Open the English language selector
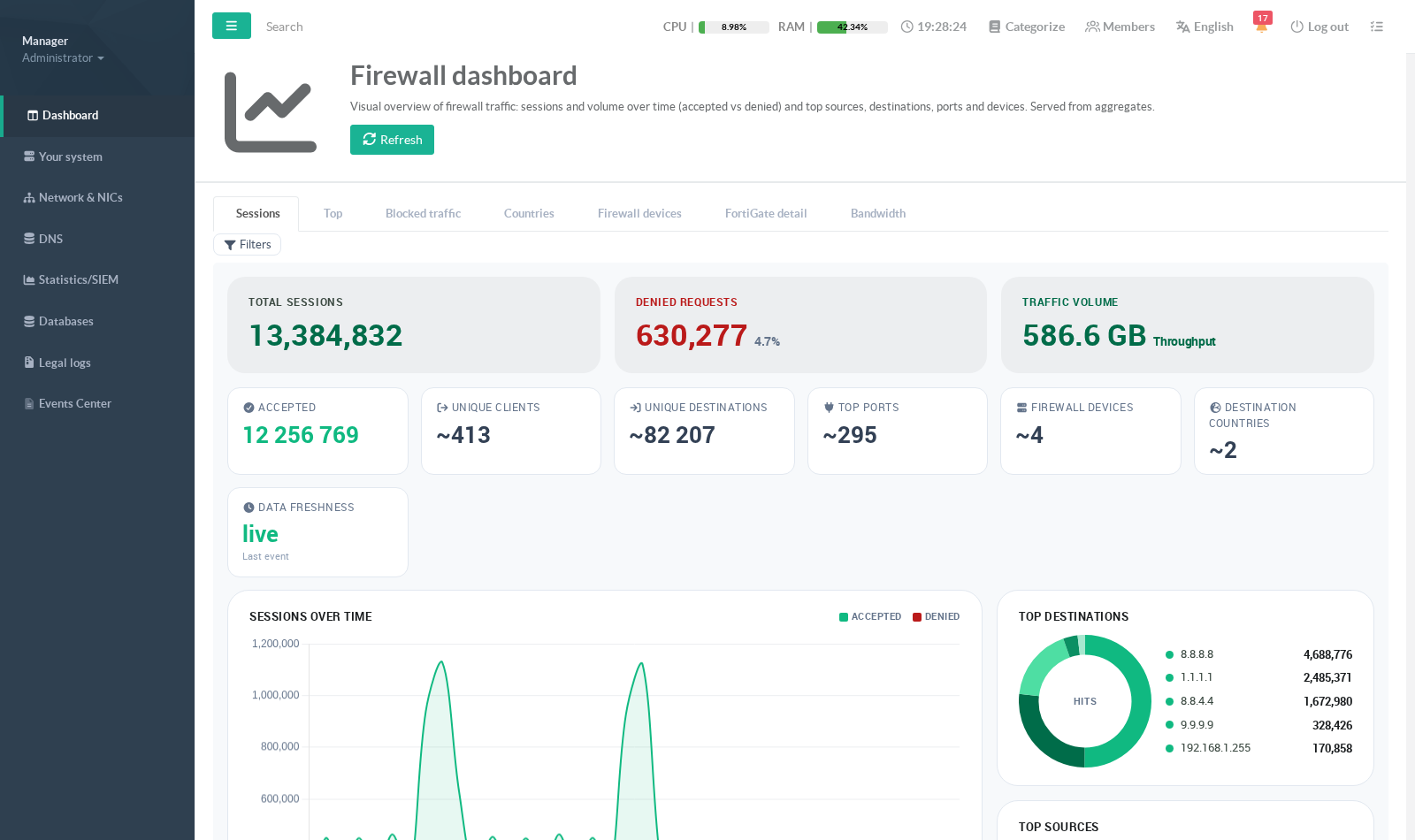The height and width of the screenshot is (840, 1415). [x=1205, y=27]
